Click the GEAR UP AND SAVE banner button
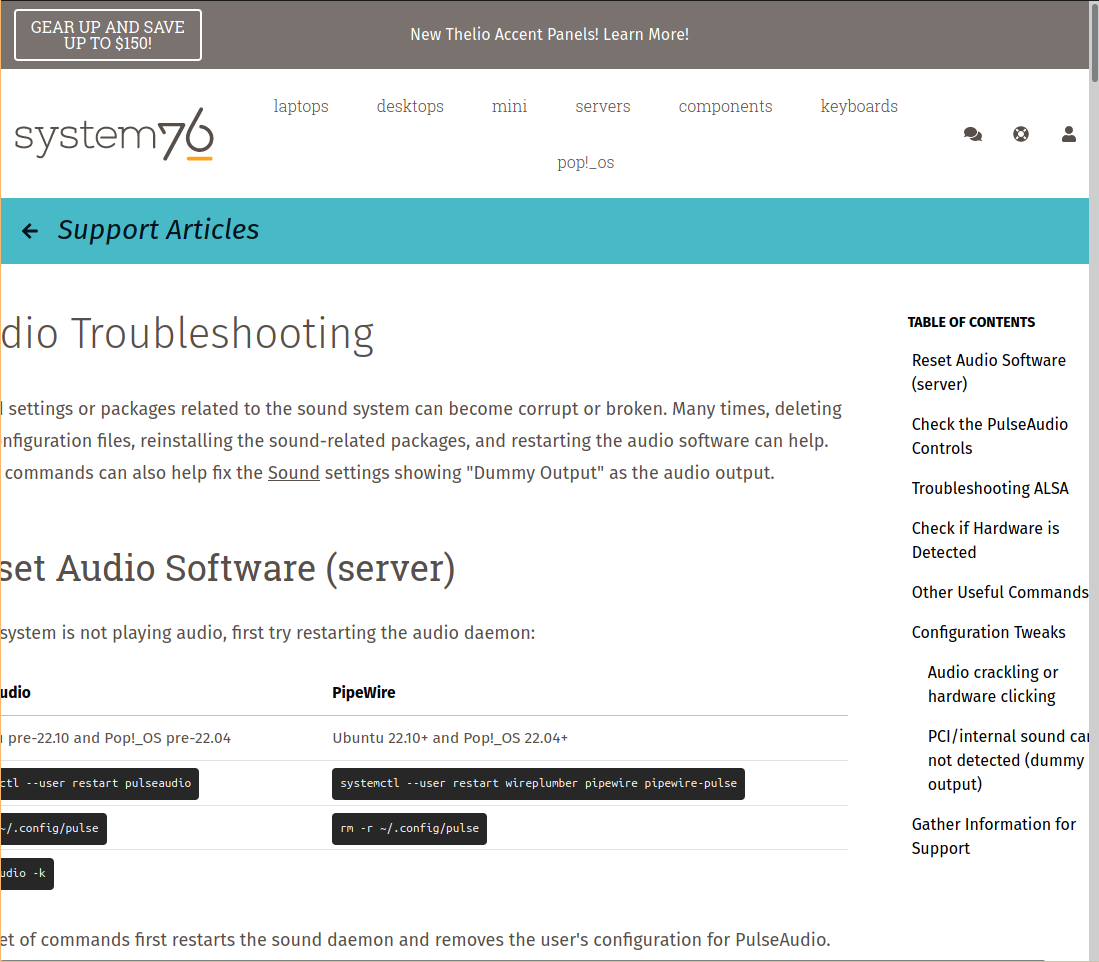1099x962 pixels. tap(108, 34)
